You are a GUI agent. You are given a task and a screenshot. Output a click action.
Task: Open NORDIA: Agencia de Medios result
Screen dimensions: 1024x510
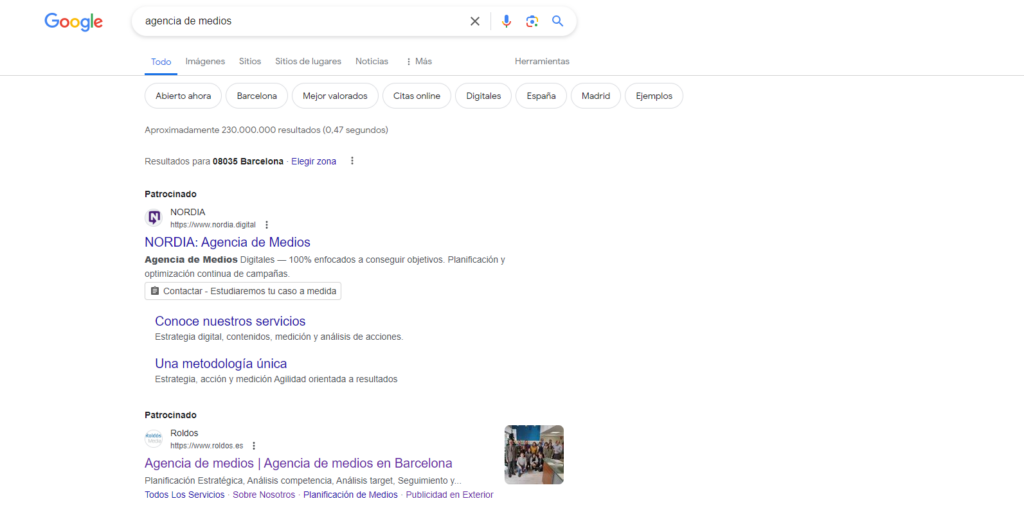coord(227,242)
